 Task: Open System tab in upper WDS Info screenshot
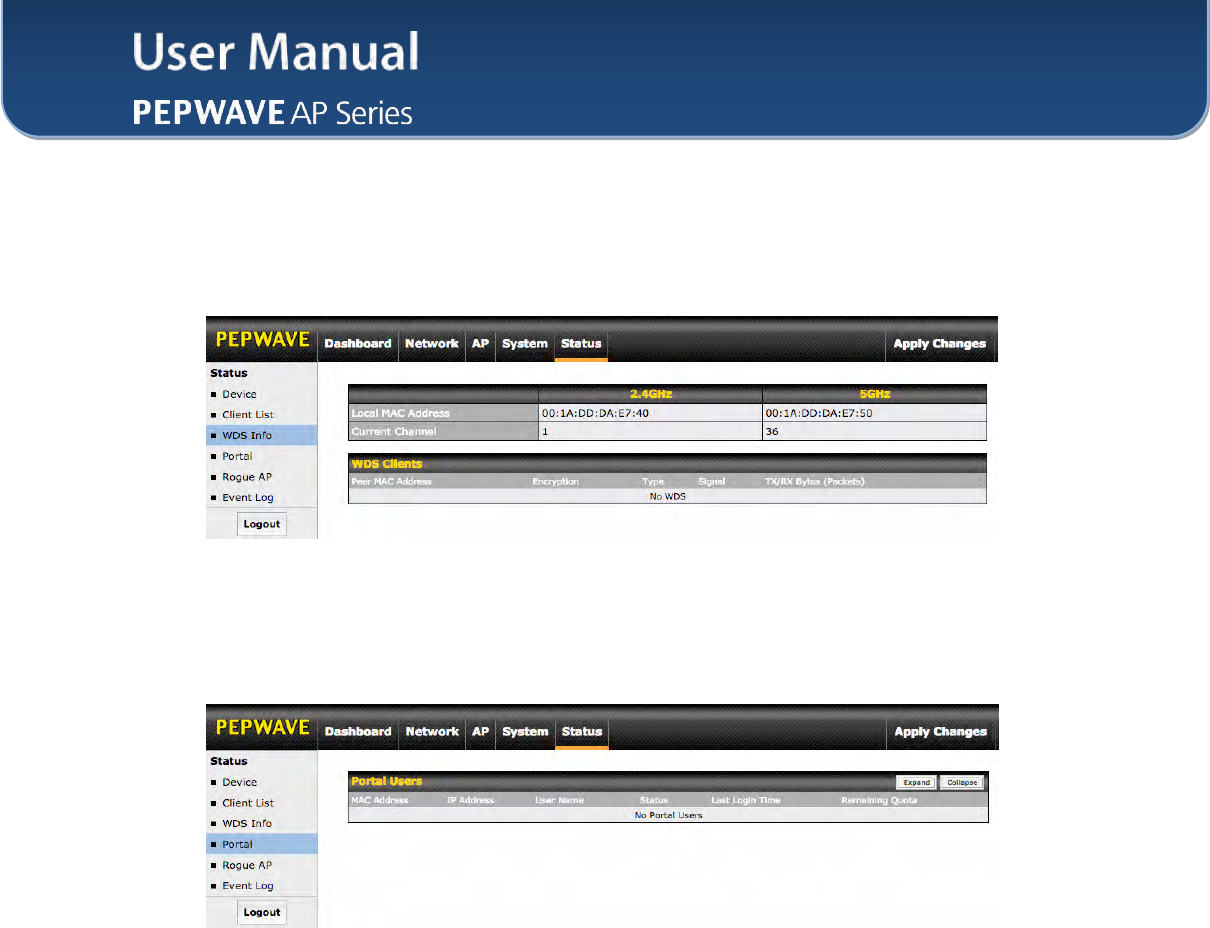525,343
